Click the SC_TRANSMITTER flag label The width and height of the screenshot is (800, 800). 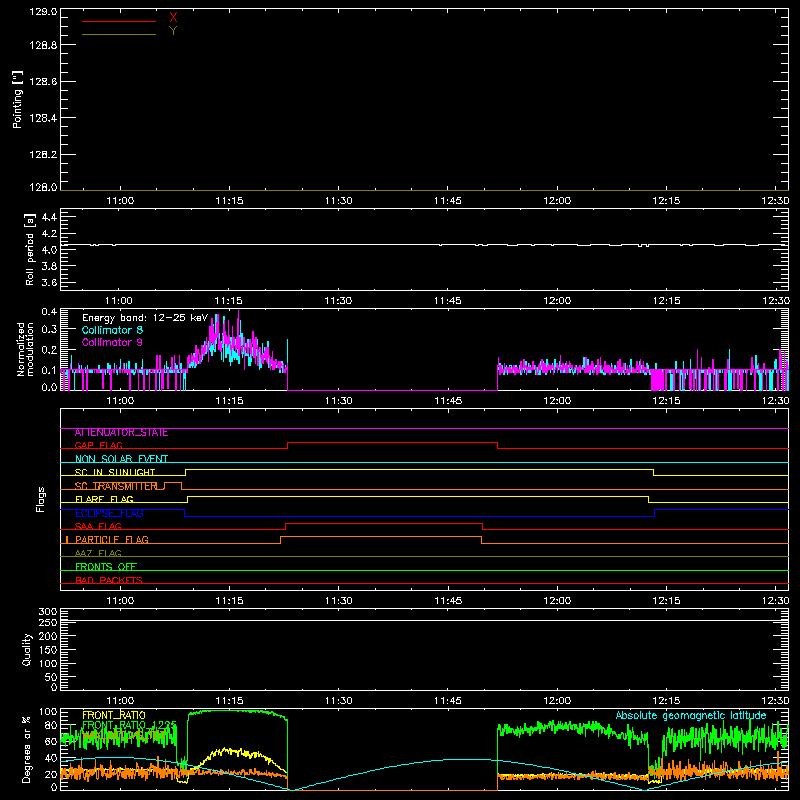click(116, 486)
